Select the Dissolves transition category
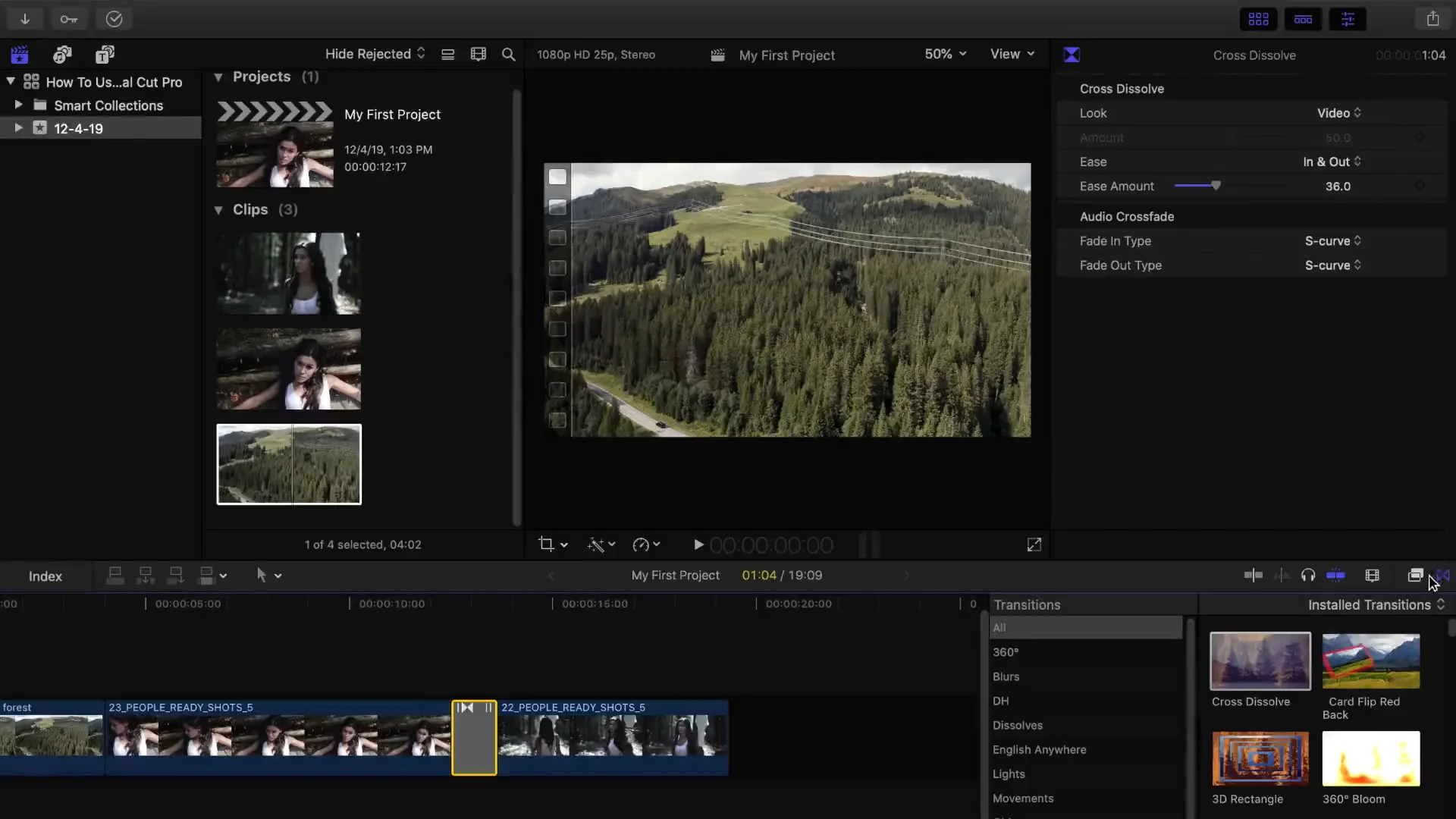Viewport: 1456px width, 819px height. click(x=1018, y=725)
